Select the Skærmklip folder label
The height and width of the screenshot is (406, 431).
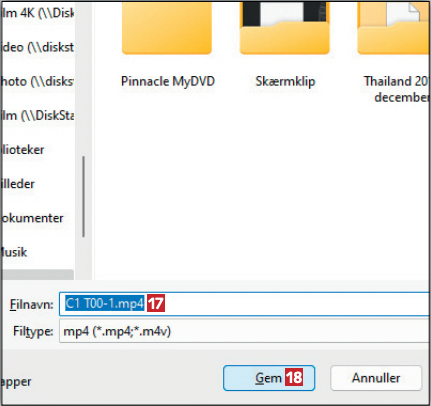pos(285,82)
